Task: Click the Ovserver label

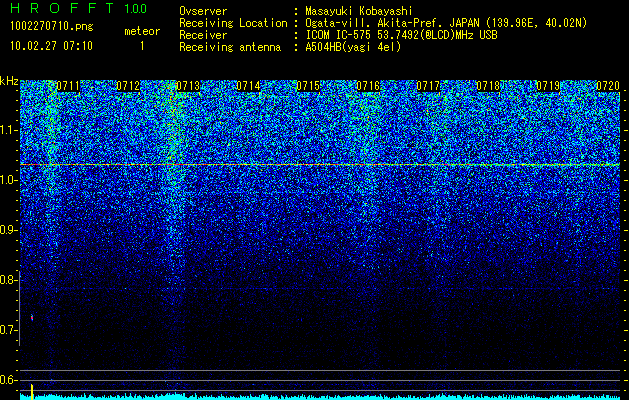Action: click(x=203, y=11)
